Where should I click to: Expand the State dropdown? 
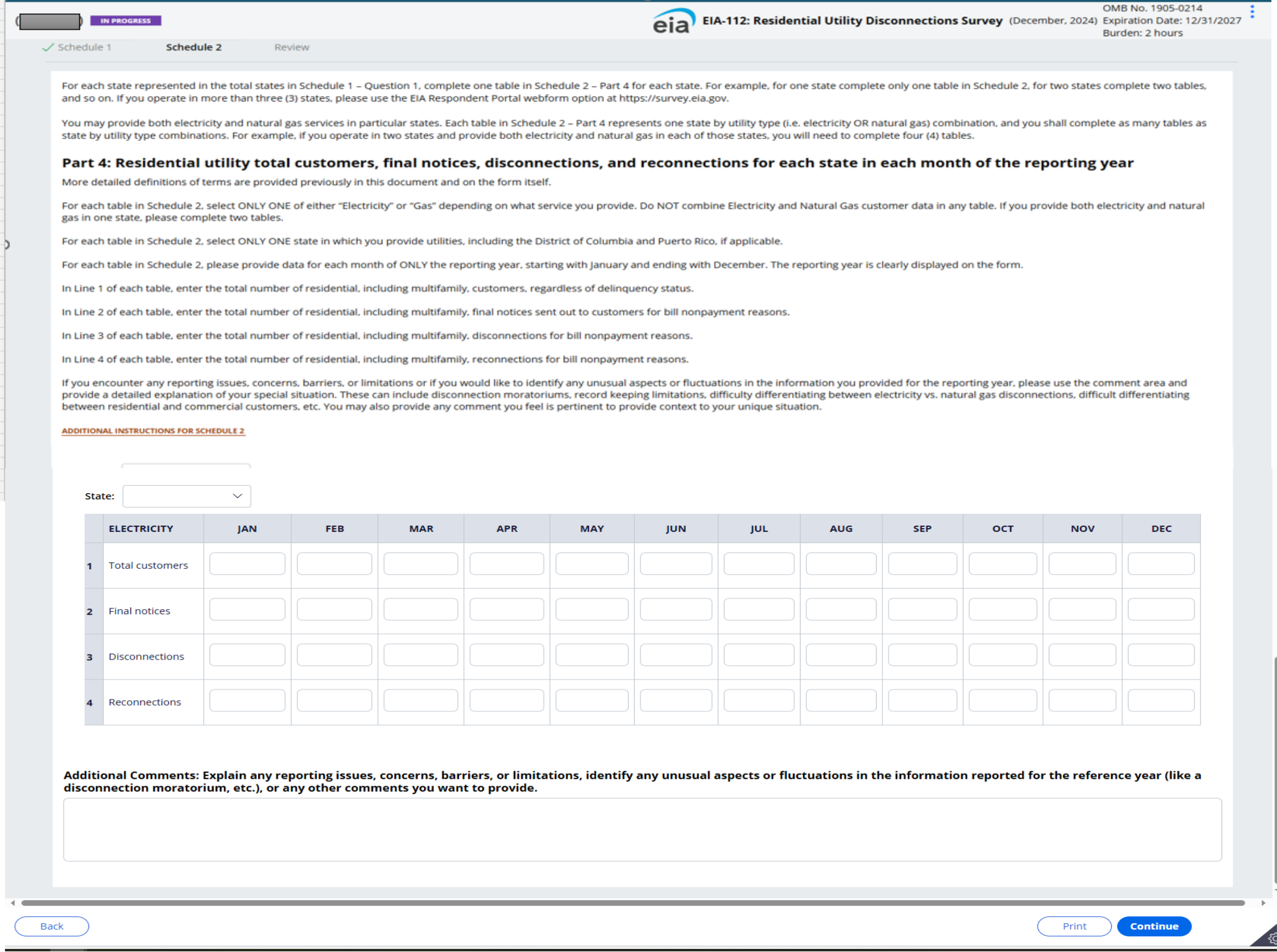[x=186, y=496]
